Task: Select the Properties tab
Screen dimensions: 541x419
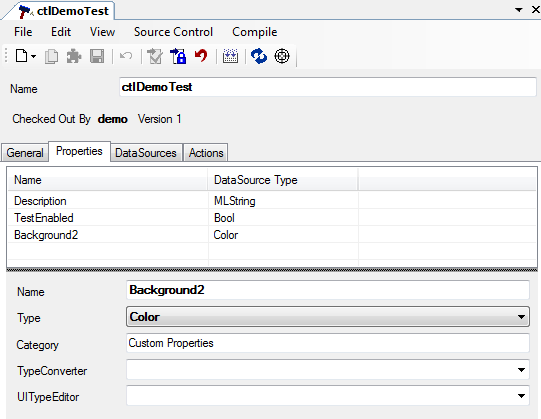Action: click(x=79, y=151)
